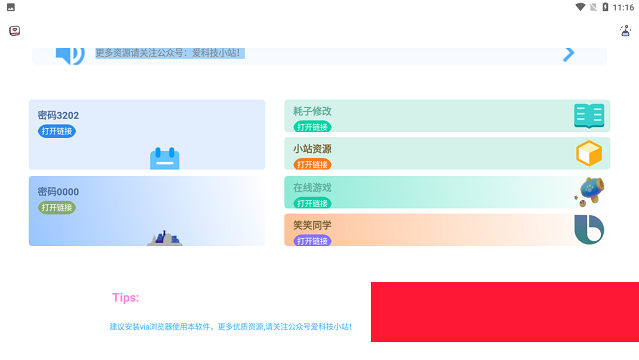The image size is (639, 360).
Task: Tap the mountain icon in 密码0000 card
Action: point(165,238)
